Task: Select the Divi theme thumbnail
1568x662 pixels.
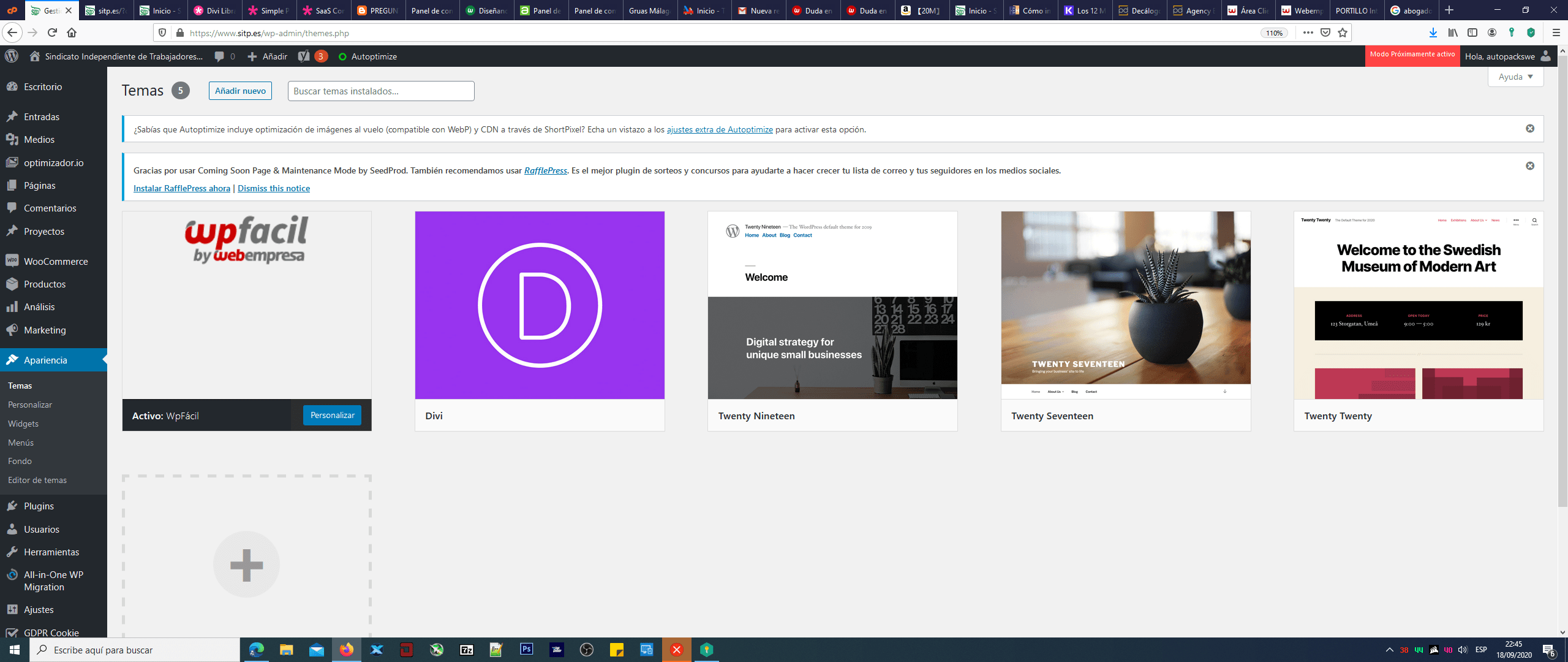Action: point(540,305)
